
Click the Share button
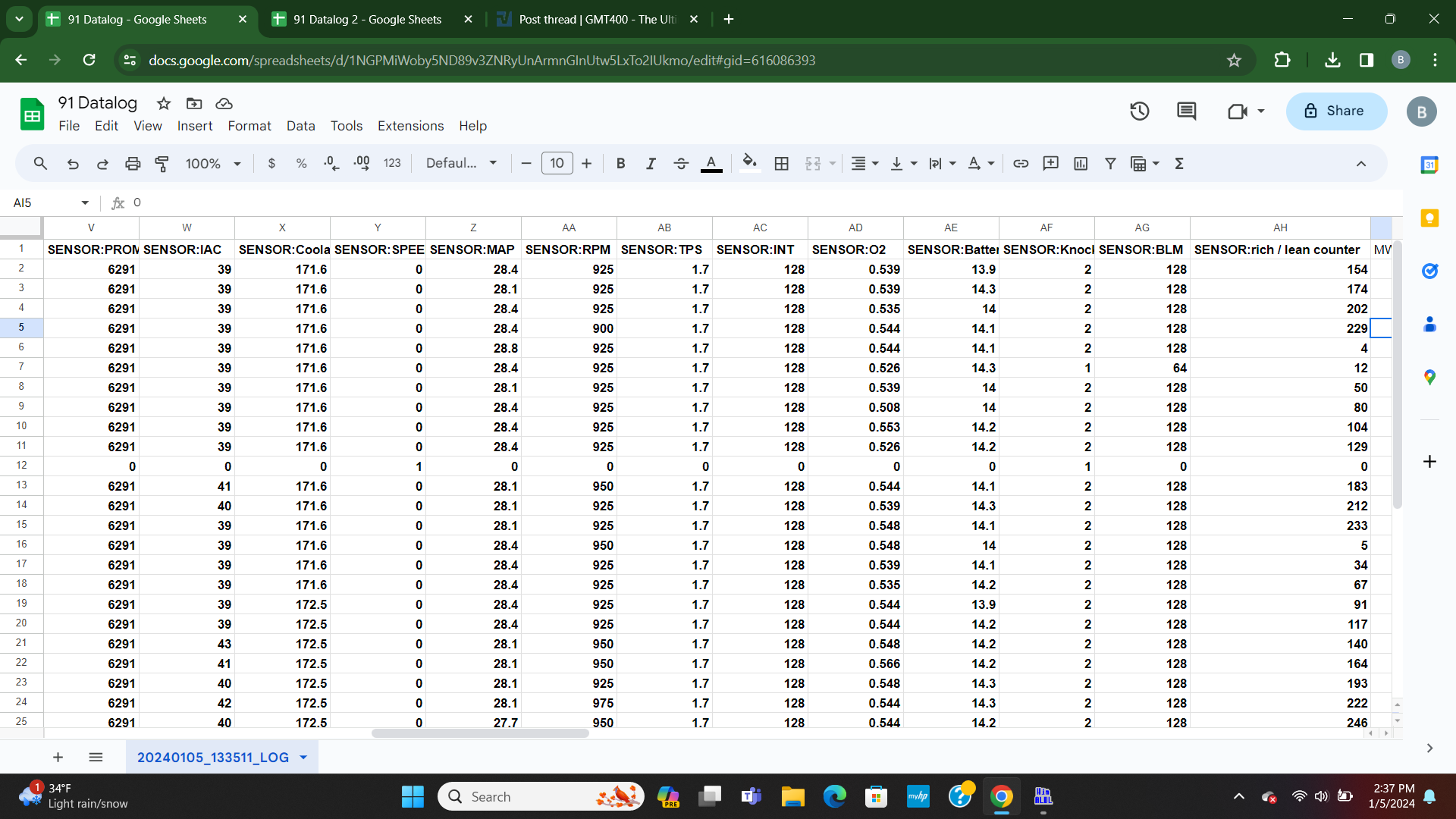pyautogui.click(x=1336, y=111)
